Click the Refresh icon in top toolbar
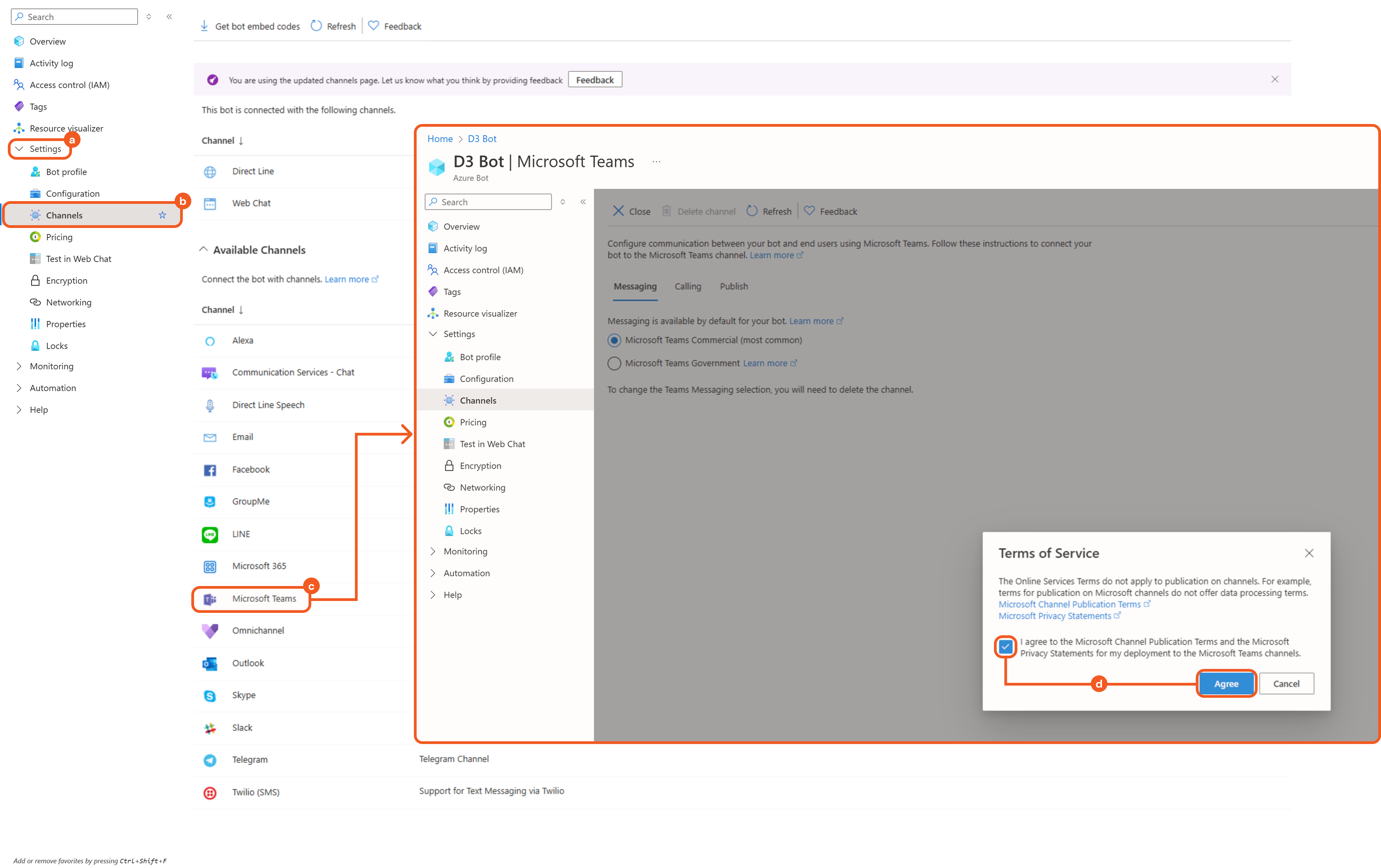 click(x=316, y=26)
